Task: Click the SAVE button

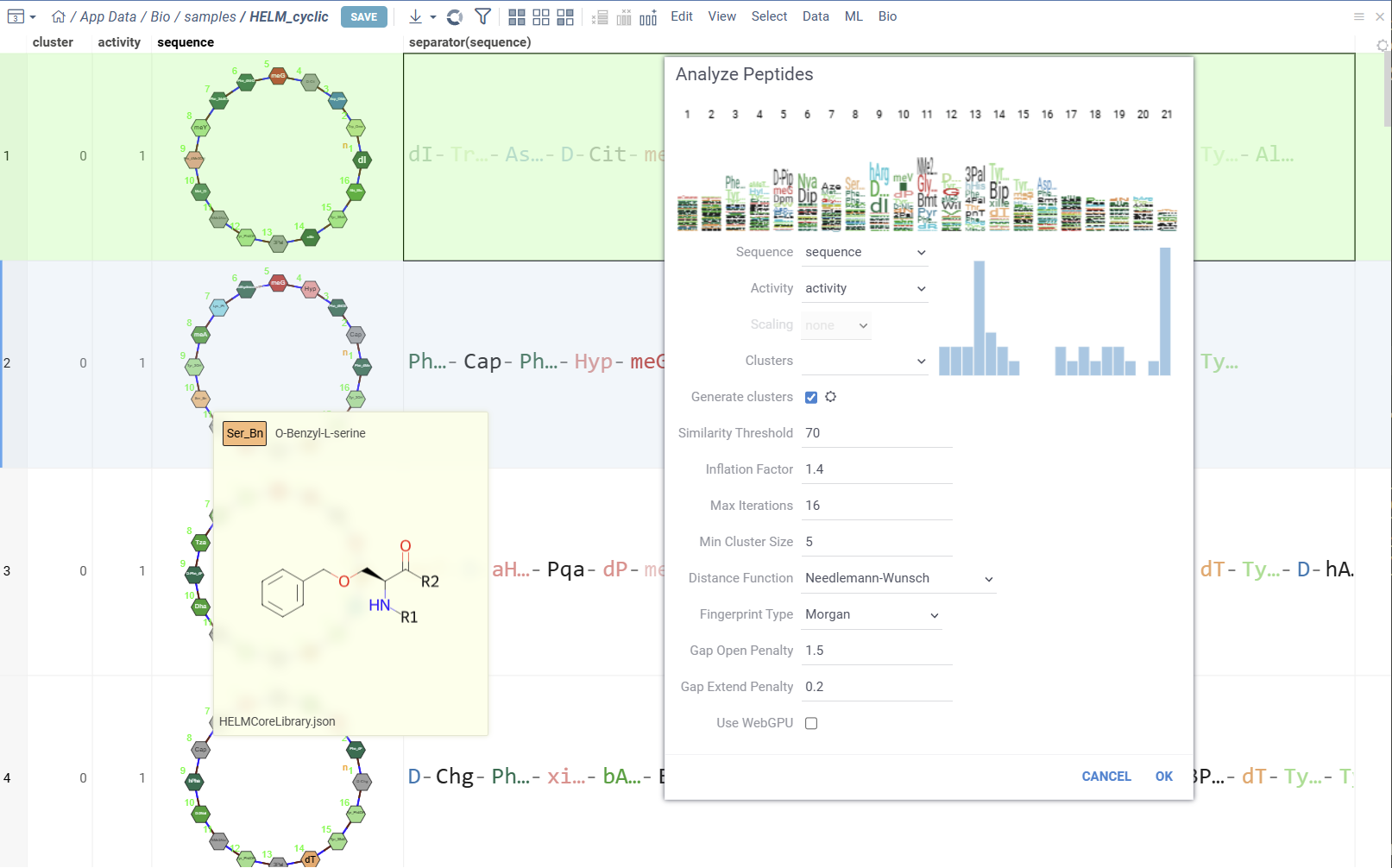Action: [x=363, y=16]
